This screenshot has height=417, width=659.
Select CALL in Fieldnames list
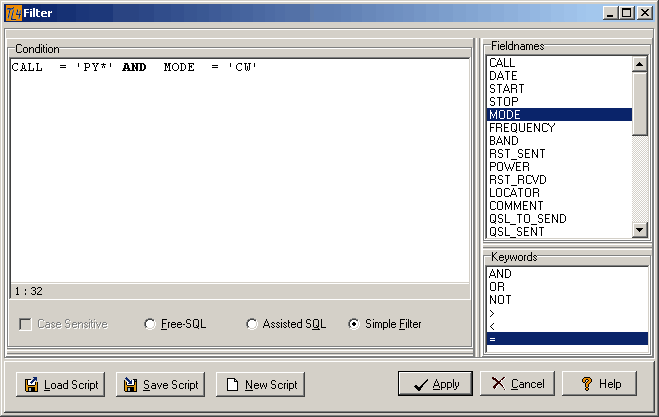point(559,63)
